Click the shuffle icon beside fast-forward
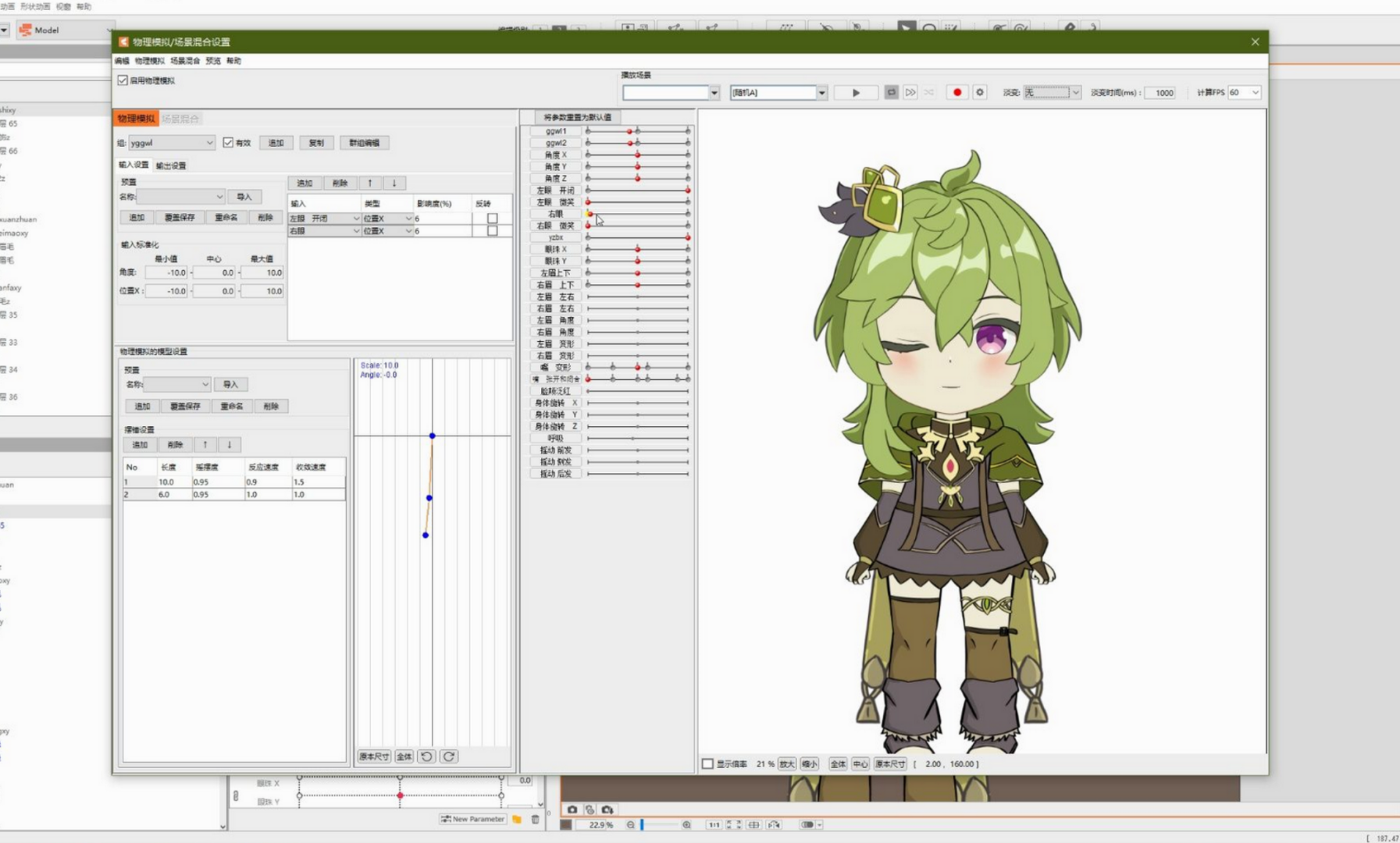 point(928,92)
